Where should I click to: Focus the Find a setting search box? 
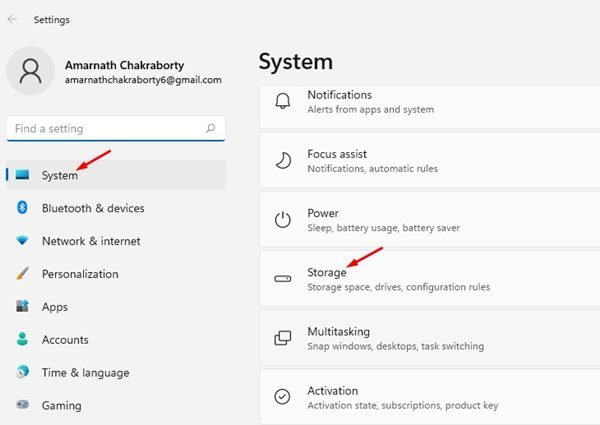pyautogui.click(x=105, y=129)
